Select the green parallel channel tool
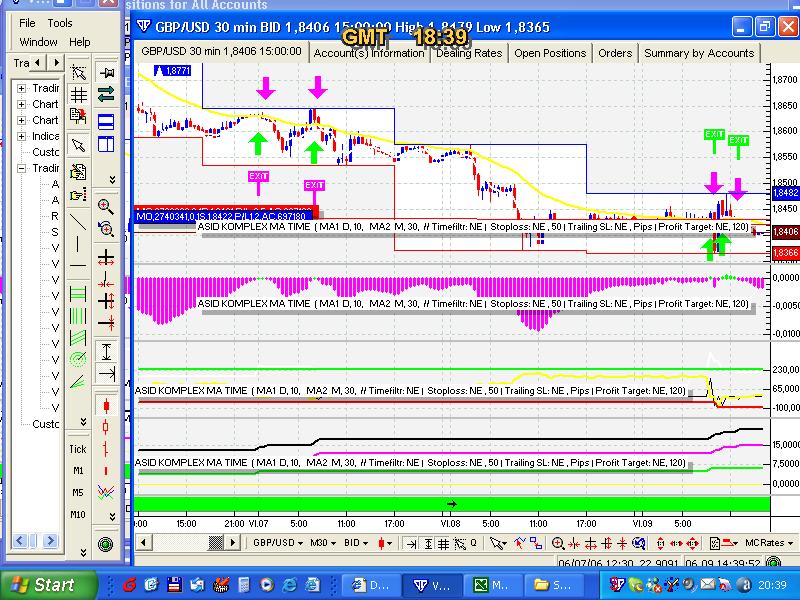 coord(78,338)
